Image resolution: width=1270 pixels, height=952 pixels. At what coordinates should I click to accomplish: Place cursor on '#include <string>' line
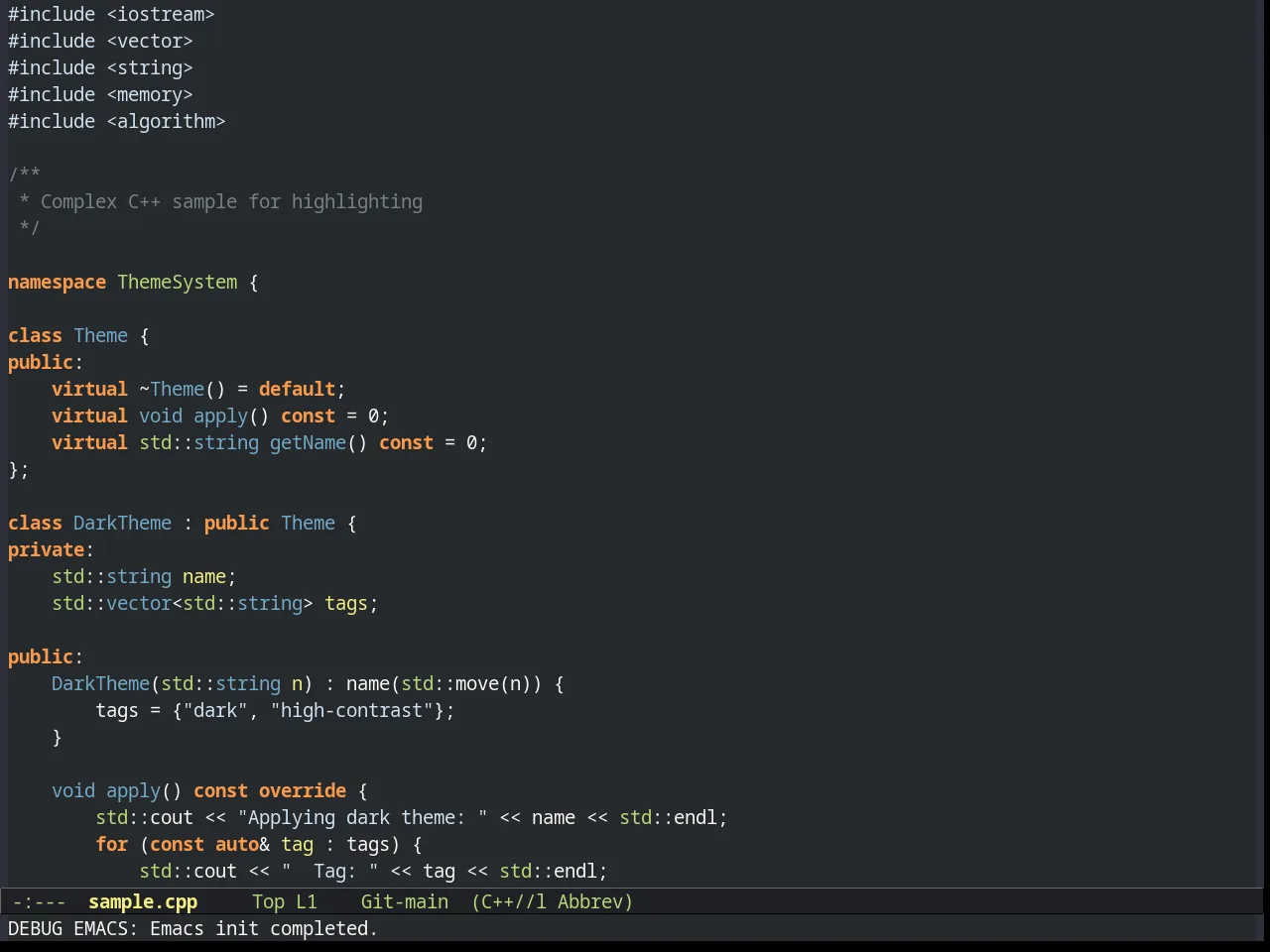click(x=100, y=68)
